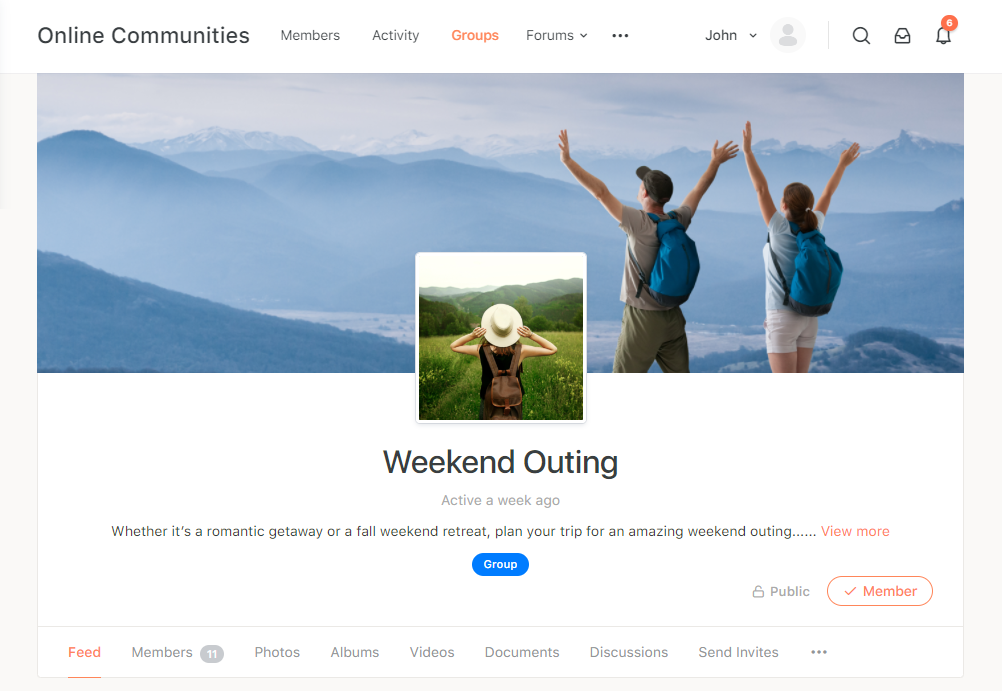Go to the Activity menu item
Image resolution: width=1002 pixels, height=691 pixels.
[396, 36]
